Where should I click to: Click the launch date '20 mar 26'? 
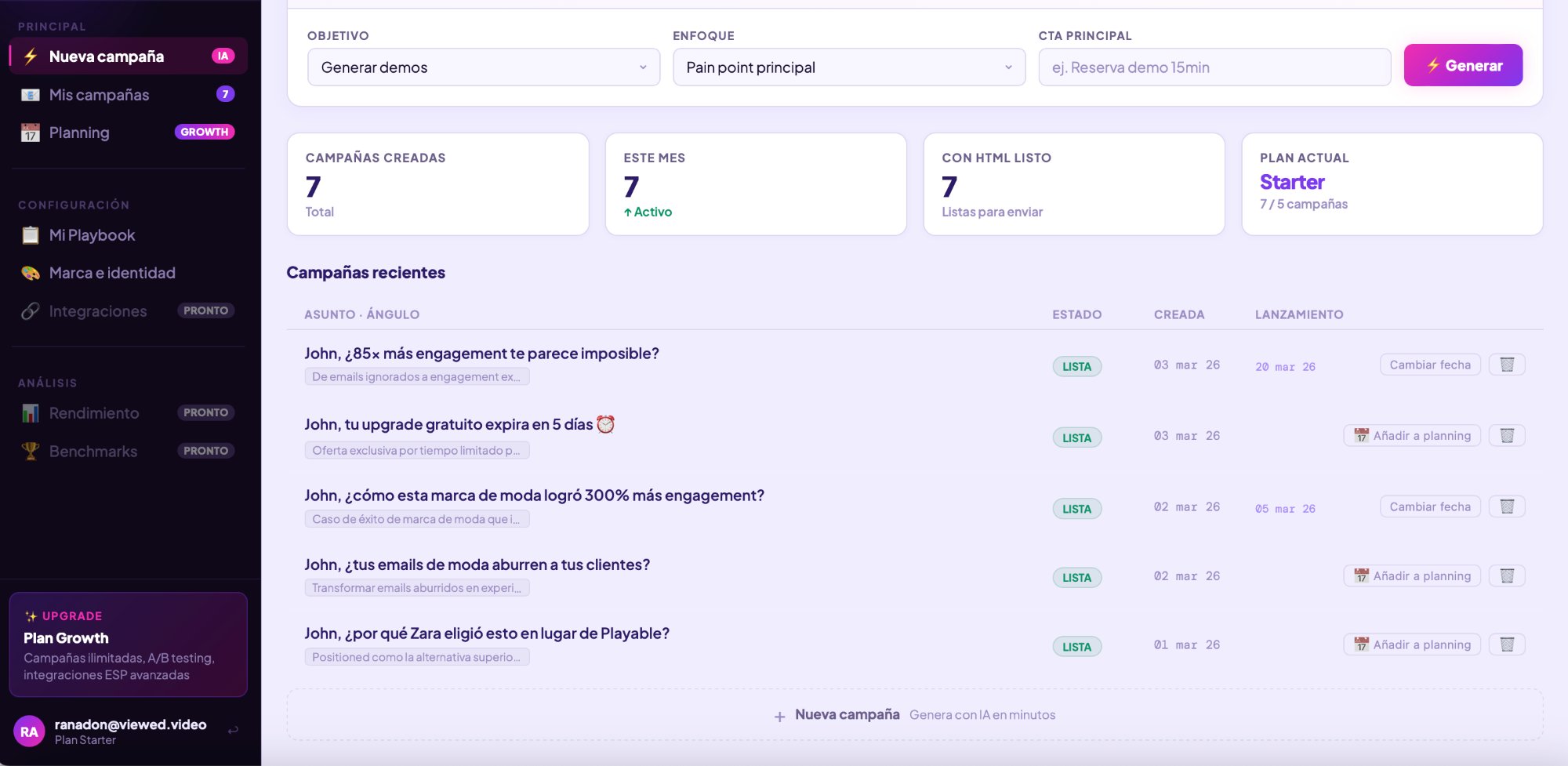[x=1285, y=367]
